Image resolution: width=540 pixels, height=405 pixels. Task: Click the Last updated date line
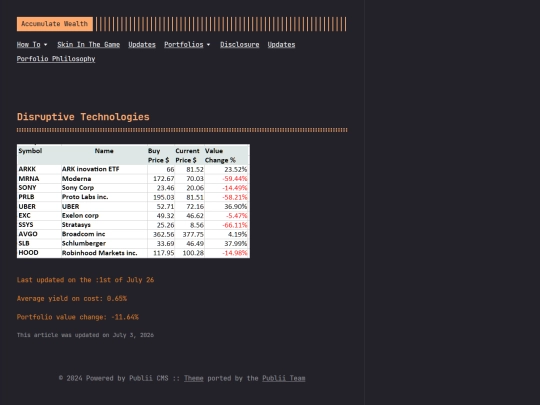click(85, 280)
